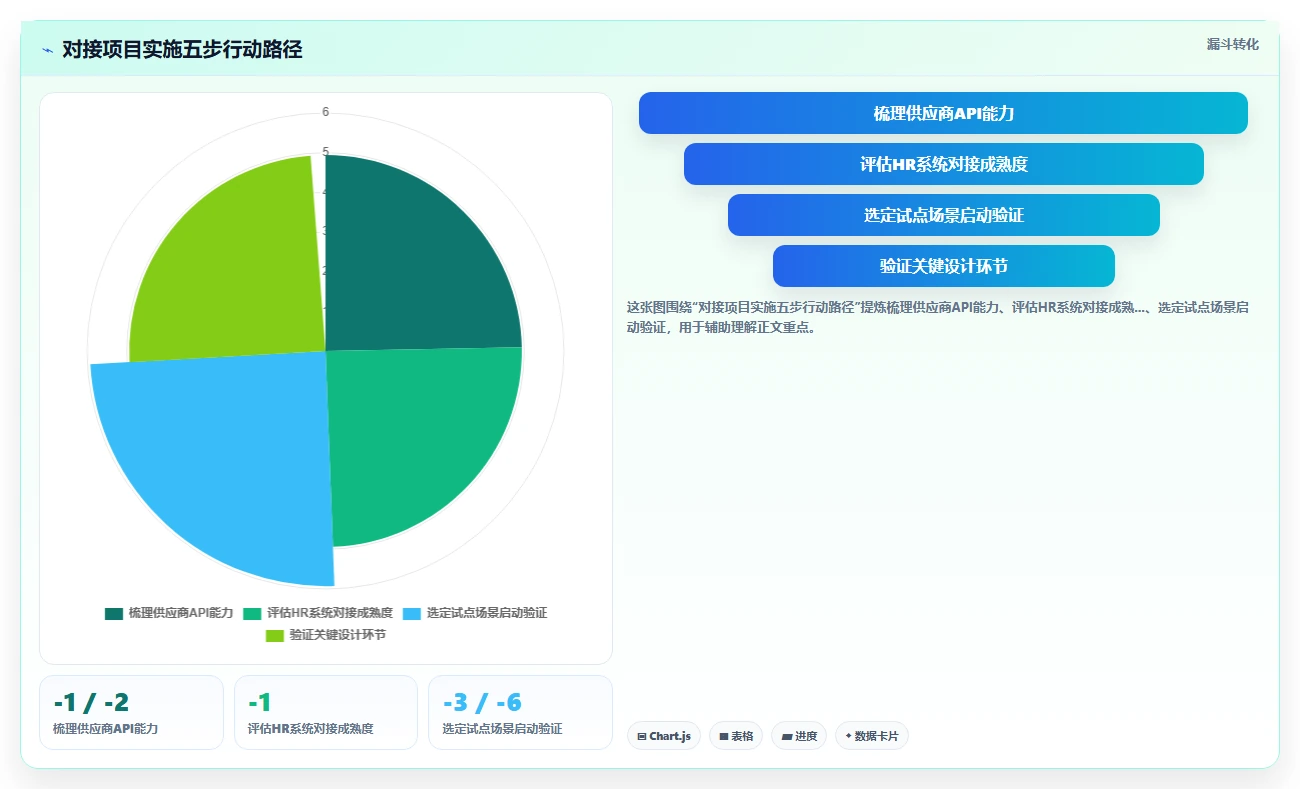Select the 评估HR系统对接成熟度 funnel bar

(943, 164)
